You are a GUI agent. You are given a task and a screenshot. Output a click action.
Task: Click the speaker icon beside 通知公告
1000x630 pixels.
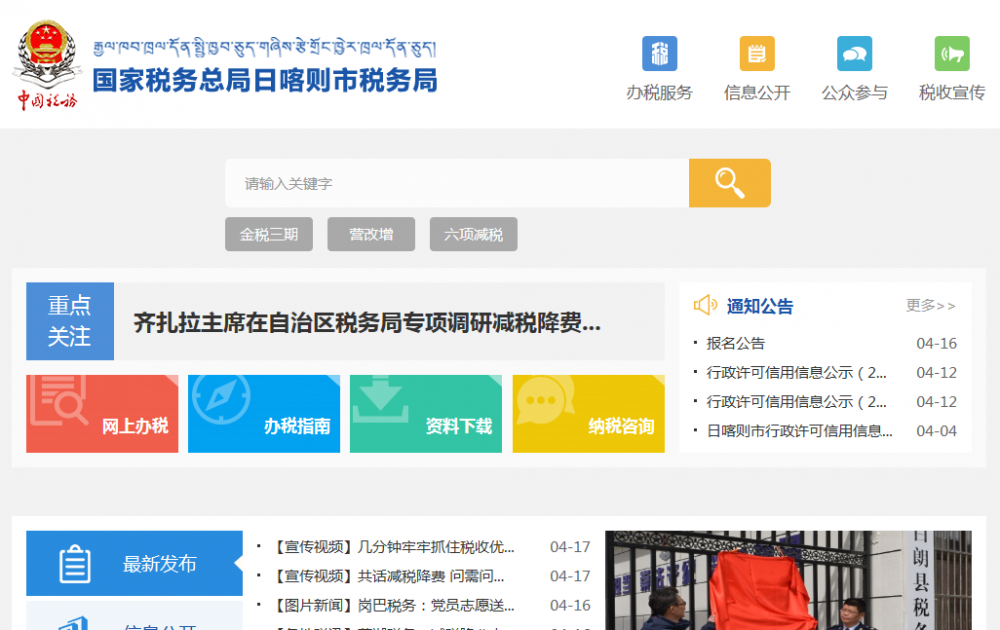click(x=706, y=304)
